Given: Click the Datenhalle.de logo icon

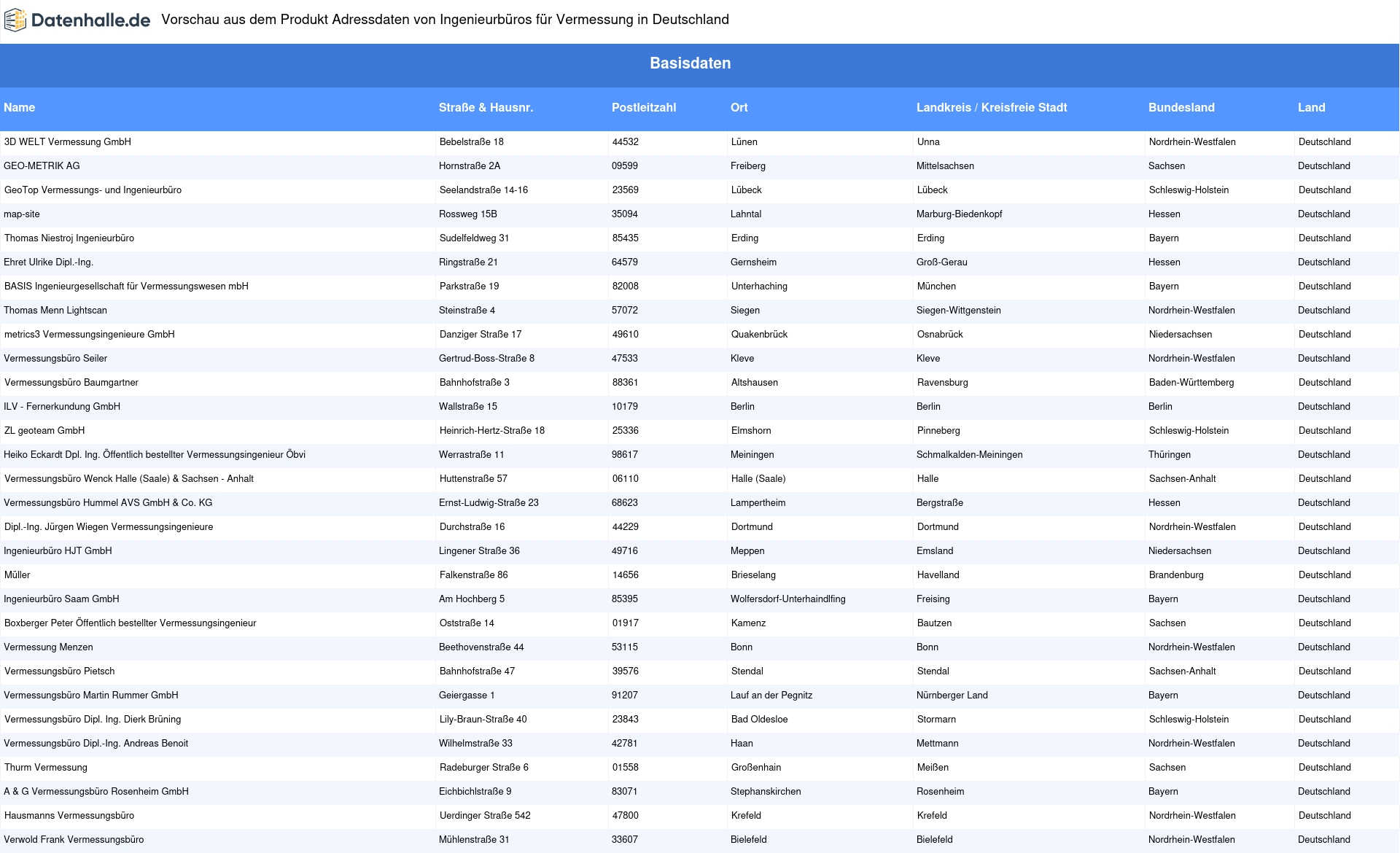Looking at the screenshot, I should [x=15, y=20].
